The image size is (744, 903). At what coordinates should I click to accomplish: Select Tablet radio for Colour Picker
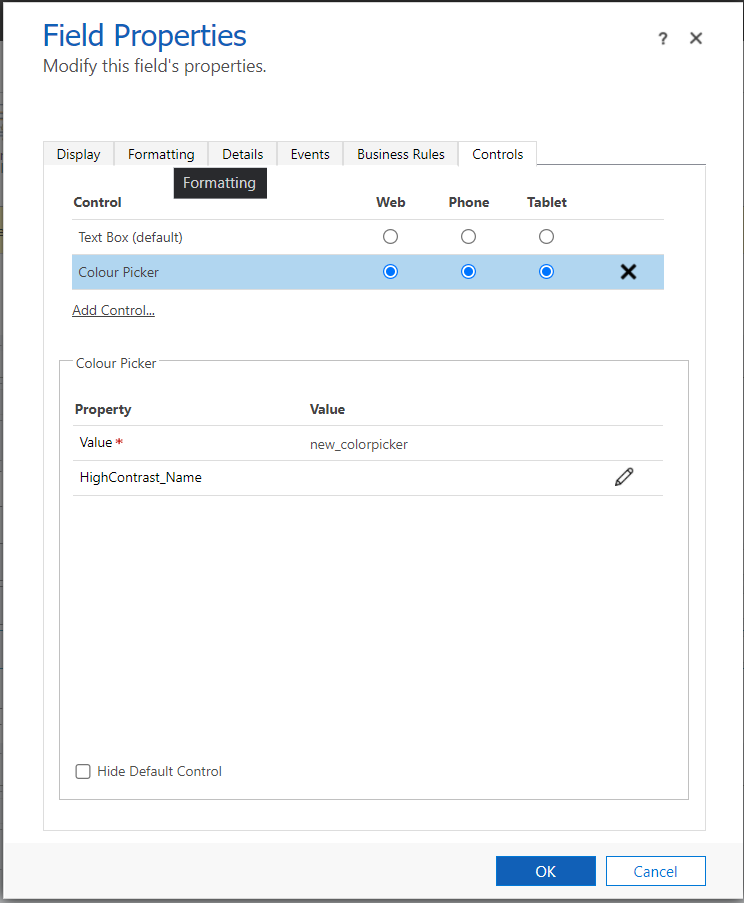pos(546,272)
